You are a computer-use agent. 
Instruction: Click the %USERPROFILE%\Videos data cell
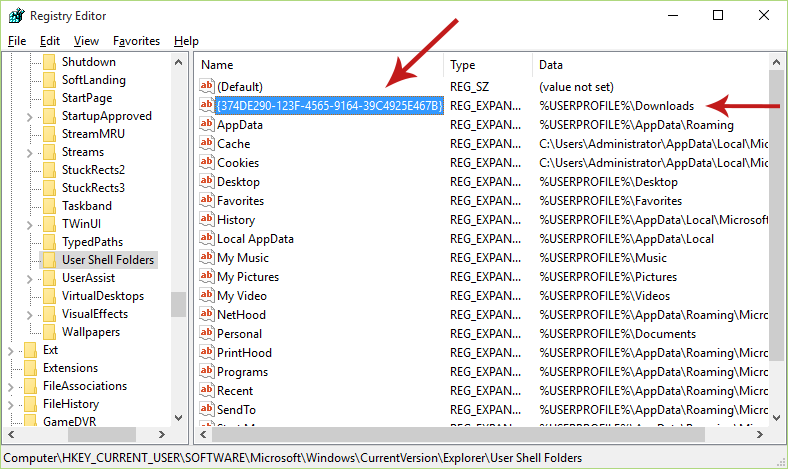[x=605, y=296]
